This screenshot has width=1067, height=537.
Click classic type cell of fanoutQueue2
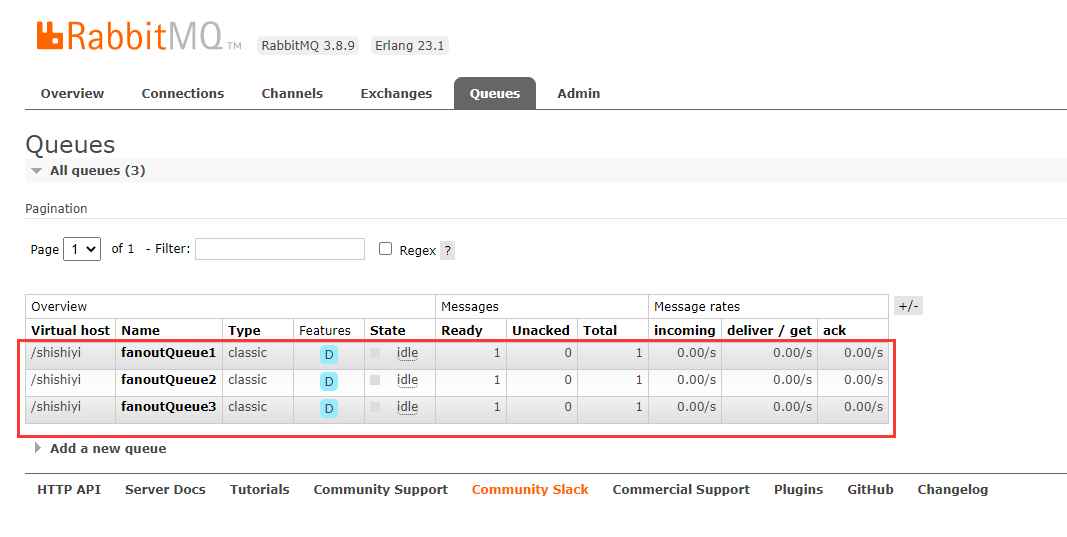pos(247,380)
